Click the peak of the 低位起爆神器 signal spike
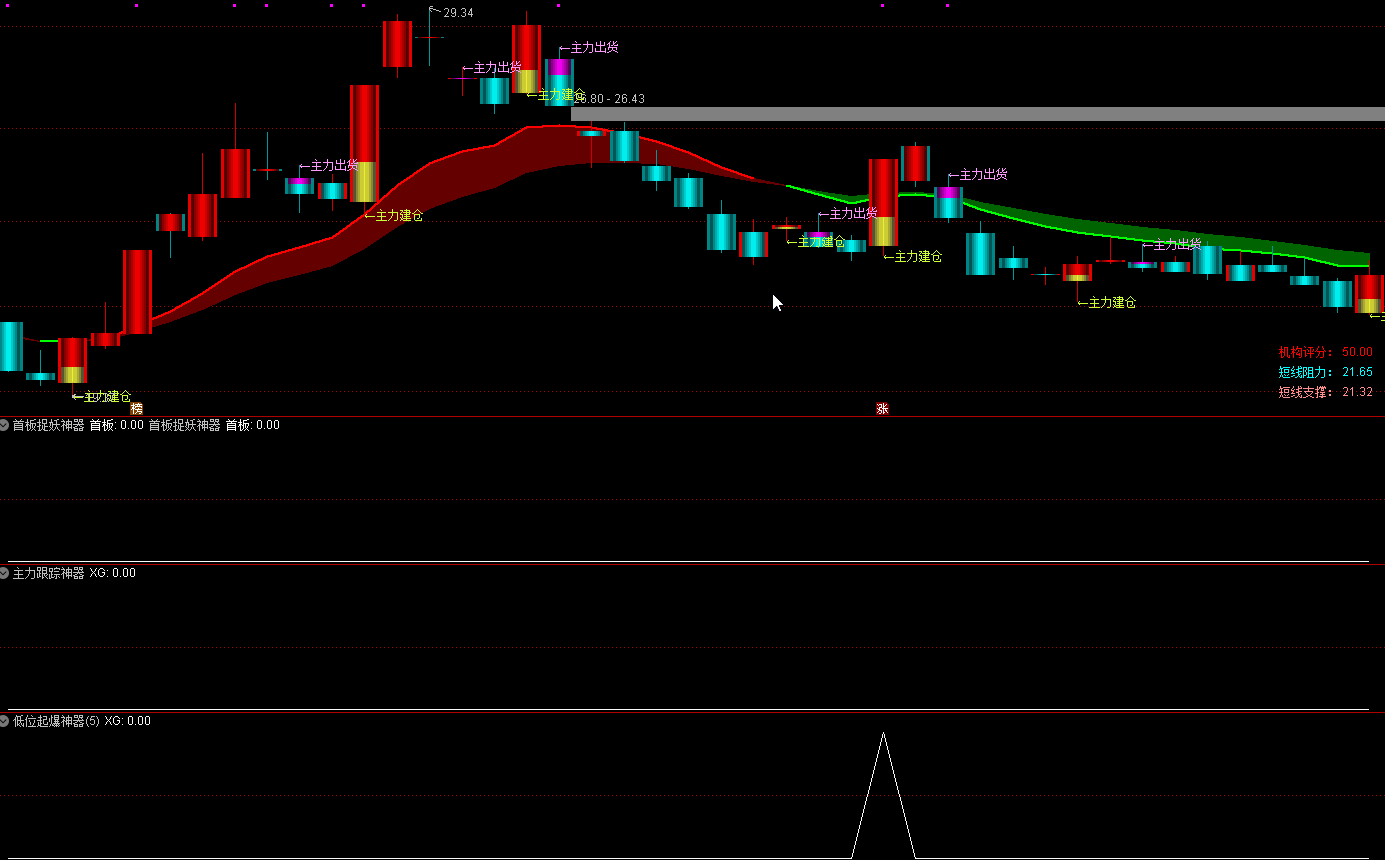The width and height of the screenshot is (1385, 860). tap(883, 734)
